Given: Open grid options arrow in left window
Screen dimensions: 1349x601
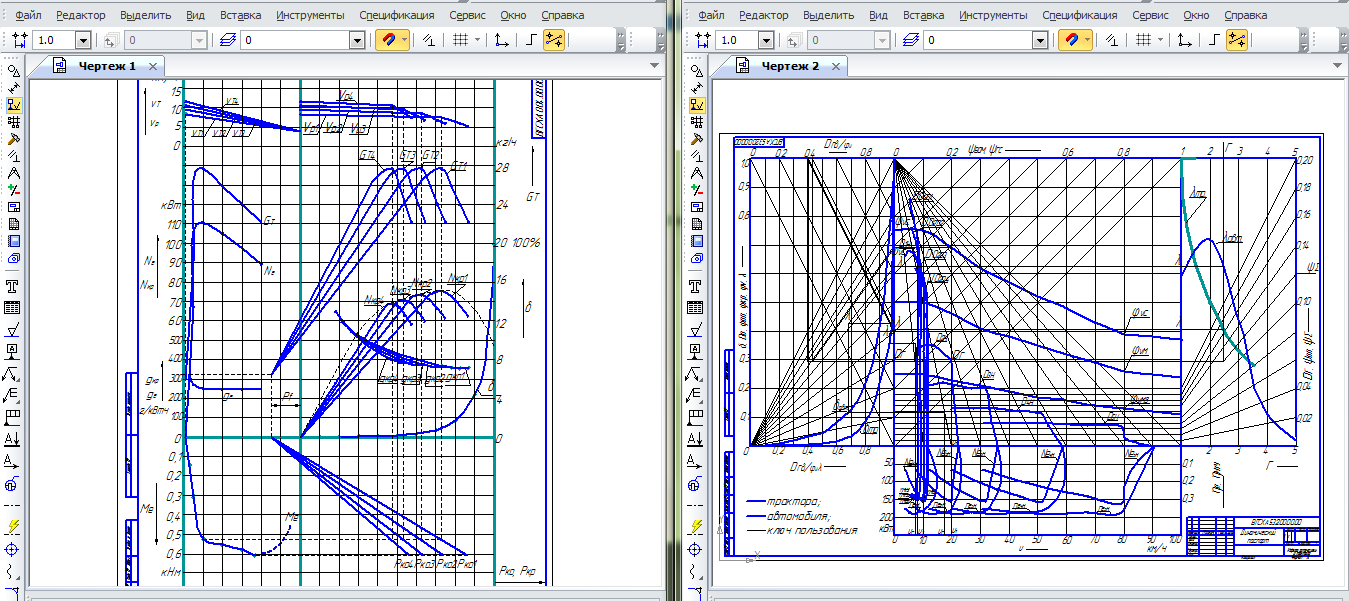Looking at the screenshot, I should tap(477, 40).
